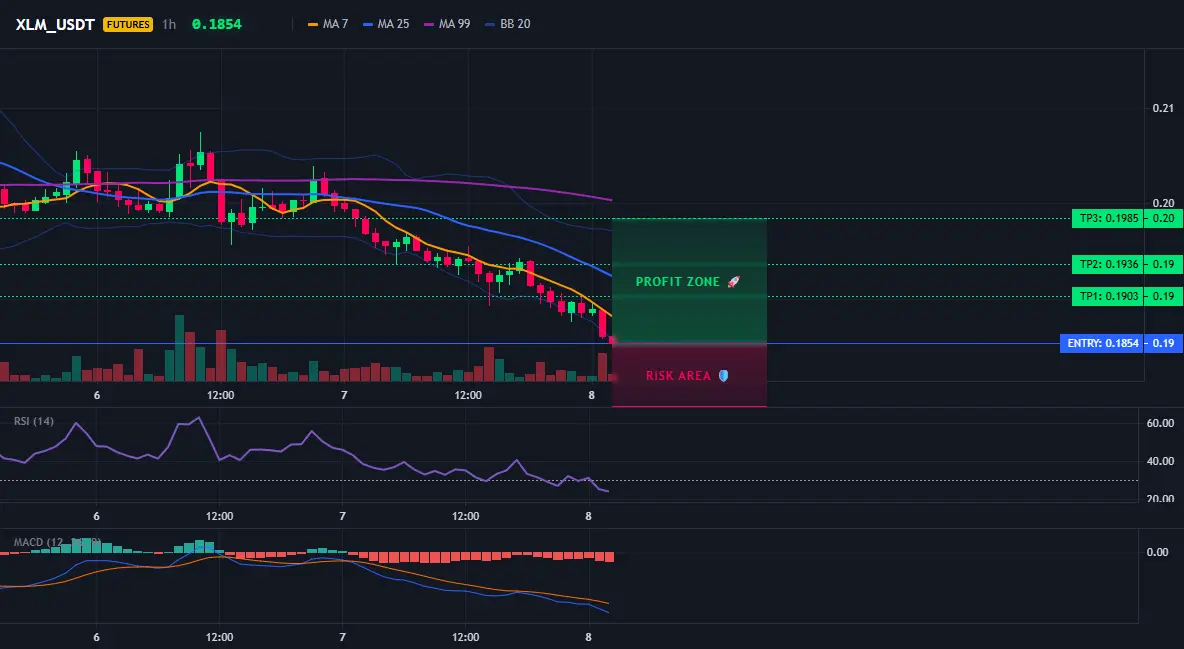1184x649 pixels.
Task: Click the 60.00 RSI axis value
Action: pyautogui.click(x=1160, y=423)
